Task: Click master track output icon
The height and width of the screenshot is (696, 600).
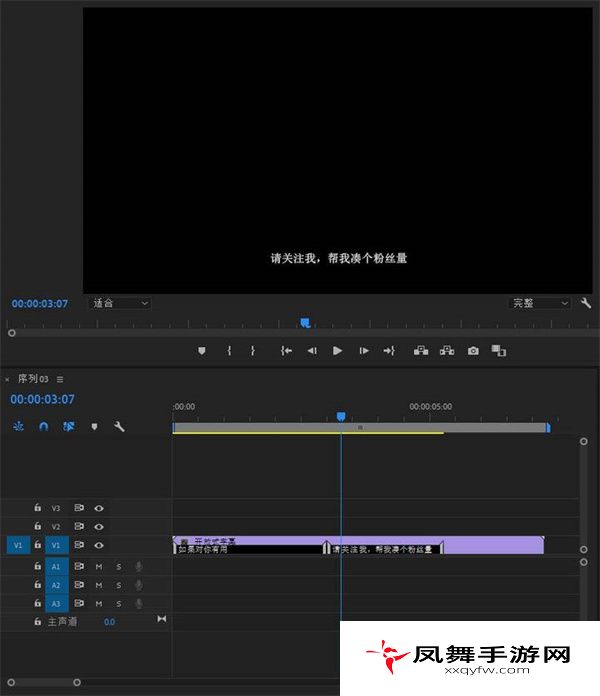Action: pos(162,619)
